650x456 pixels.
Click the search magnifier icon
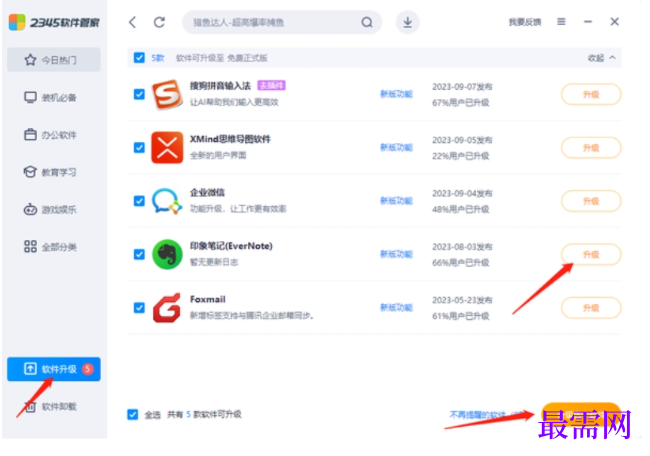pyautogui.click(x=366, y=22)
